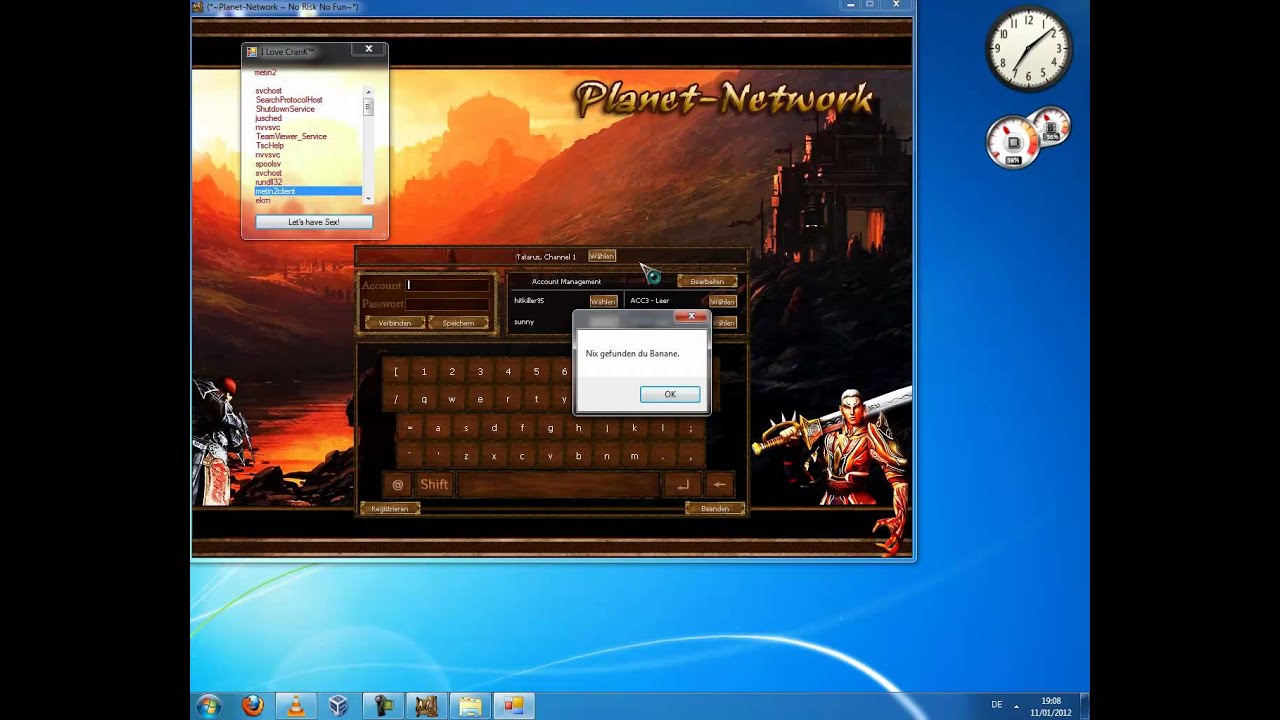The height and width of the screenshot is (720, 1280).
Task: Show hidden system tray icons arrow
Action: [1016, 705]
